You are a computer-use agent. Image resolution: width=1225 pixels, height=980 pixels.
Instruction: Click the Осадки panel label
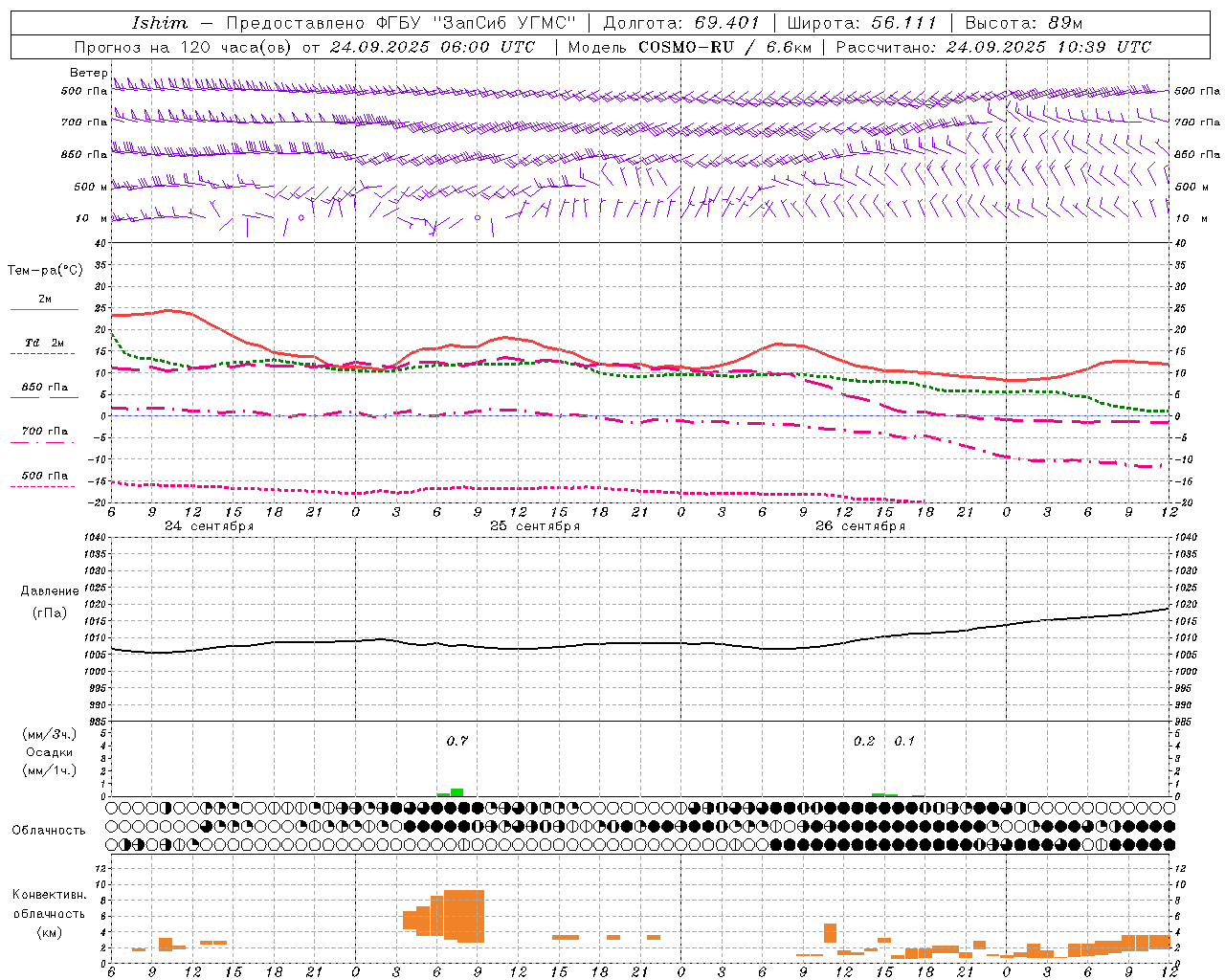[49, 752]
